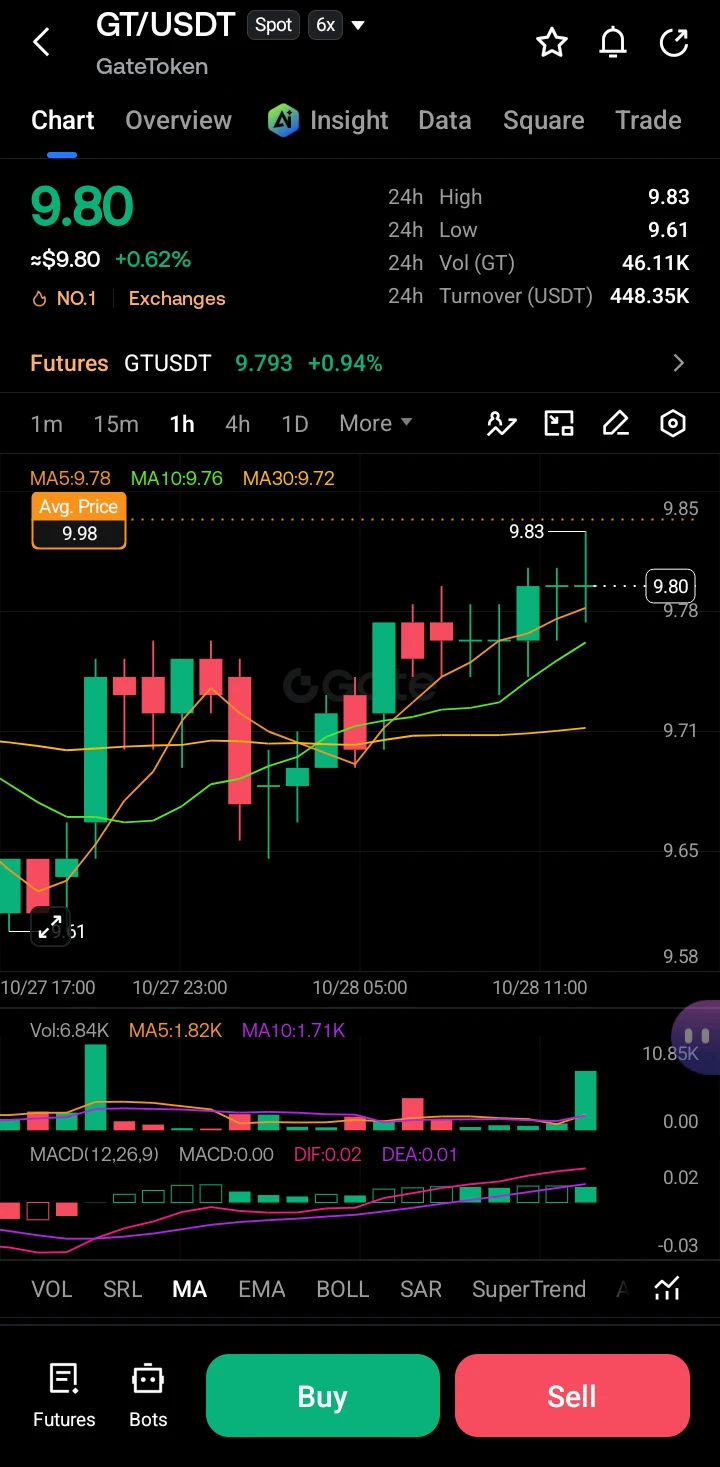Toggle the MA indicator
The image size is (720, 1467).
(190, 1289)
